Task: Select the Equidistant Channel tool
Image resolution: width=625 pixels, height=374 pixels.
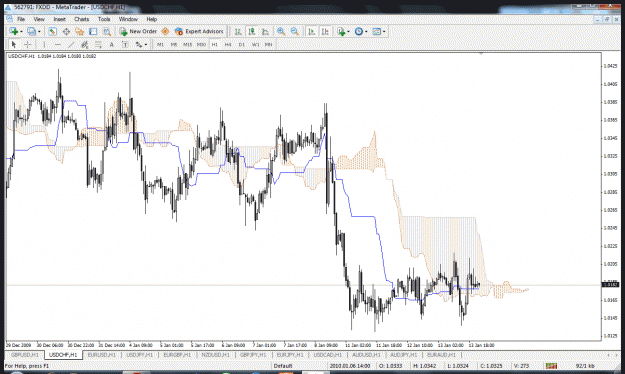Action: tap(85, 44)
